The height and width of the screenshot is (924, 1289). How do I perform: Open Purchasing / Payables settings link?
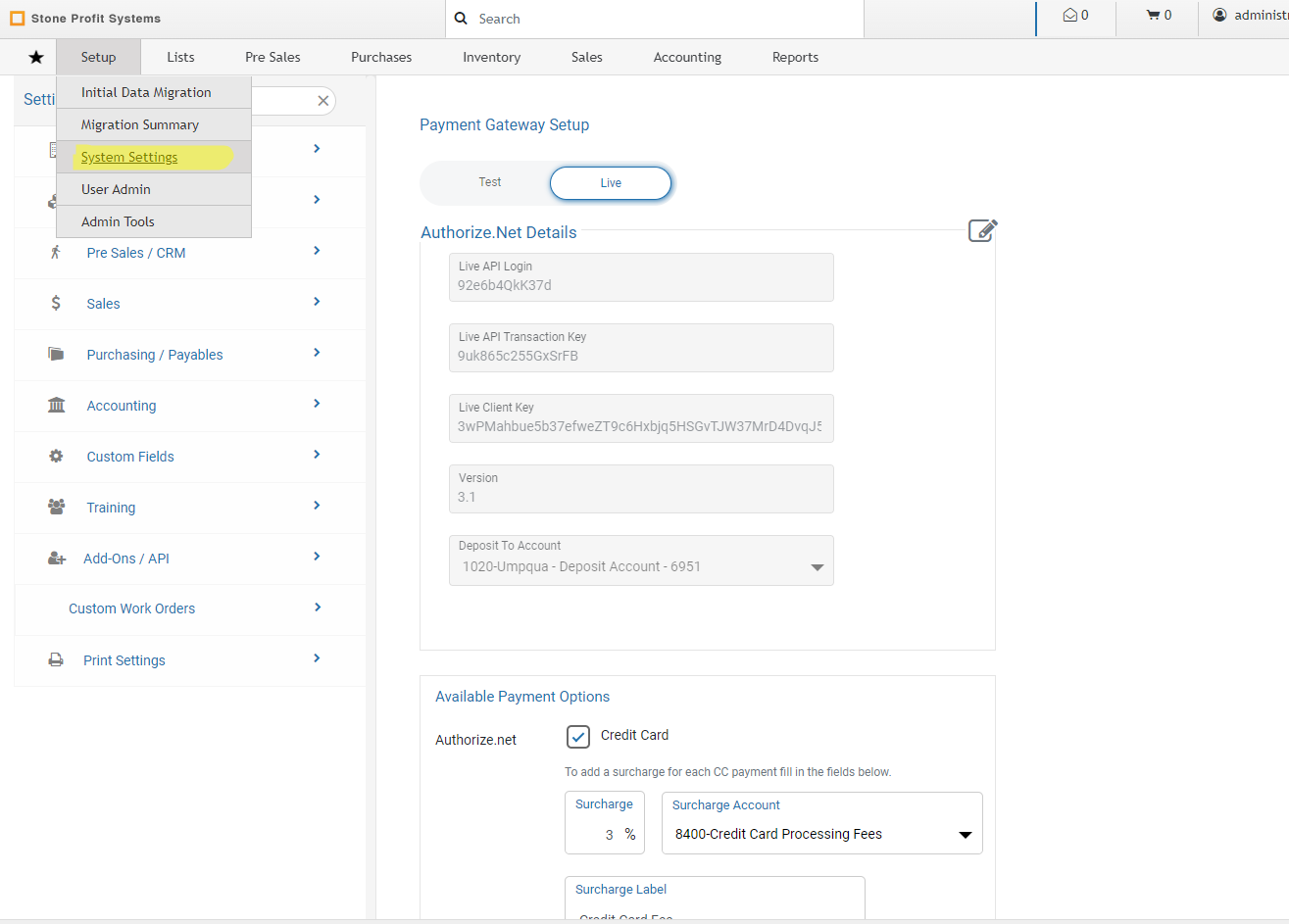coord(155,355)
